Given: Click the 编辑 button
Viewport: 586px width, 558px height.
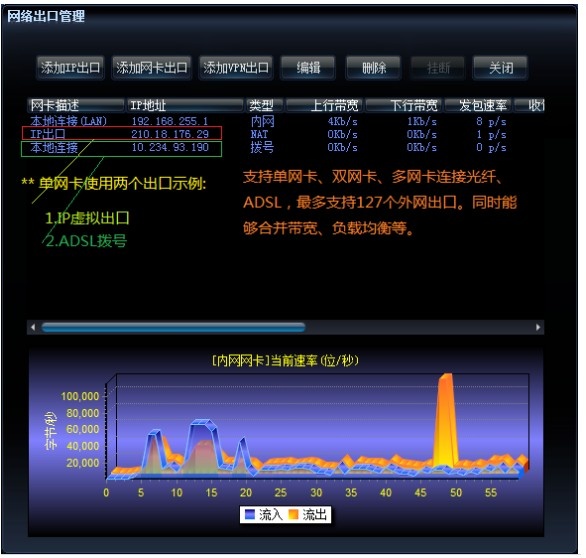Looking at the screenshot, I should click(x=308, y=68).
